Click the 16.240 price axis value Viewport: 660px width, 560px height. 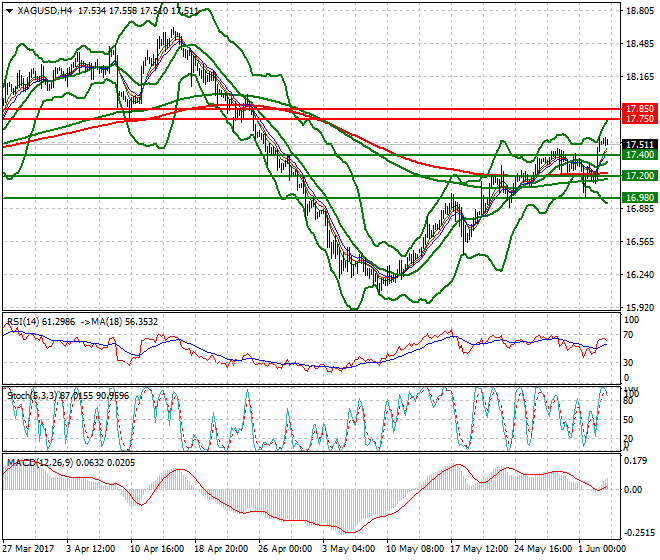tap(639, 275)
